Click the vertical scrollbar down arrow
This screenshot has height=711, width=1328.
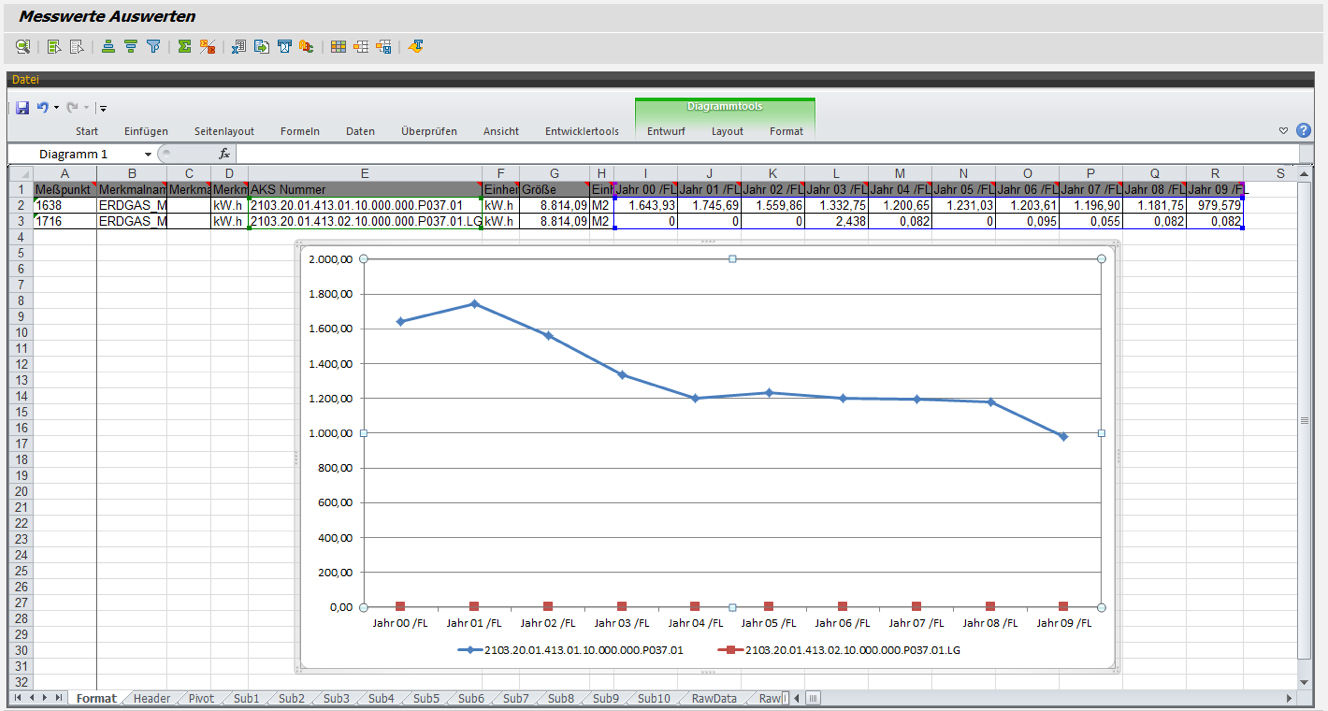[1303, 682]
